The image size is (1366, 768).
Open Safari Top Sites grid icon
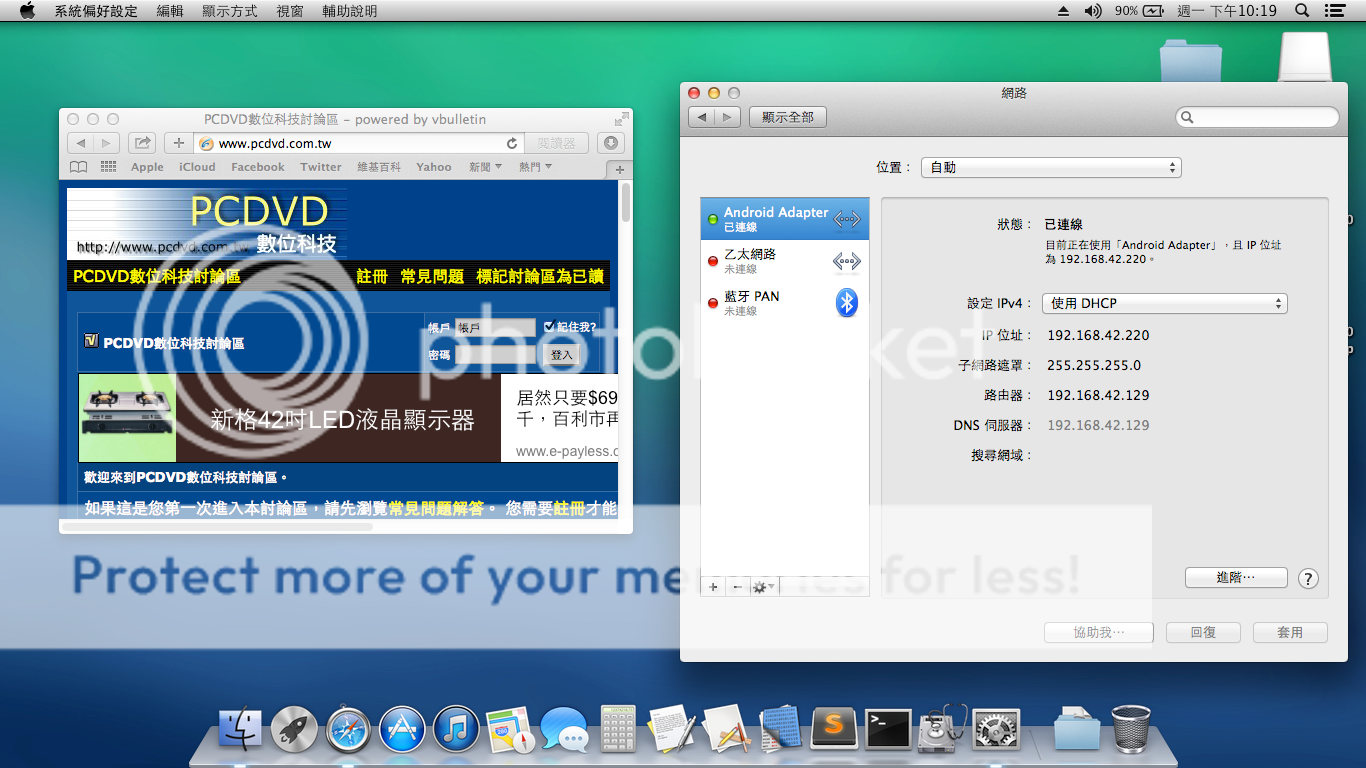pos(108,167)
